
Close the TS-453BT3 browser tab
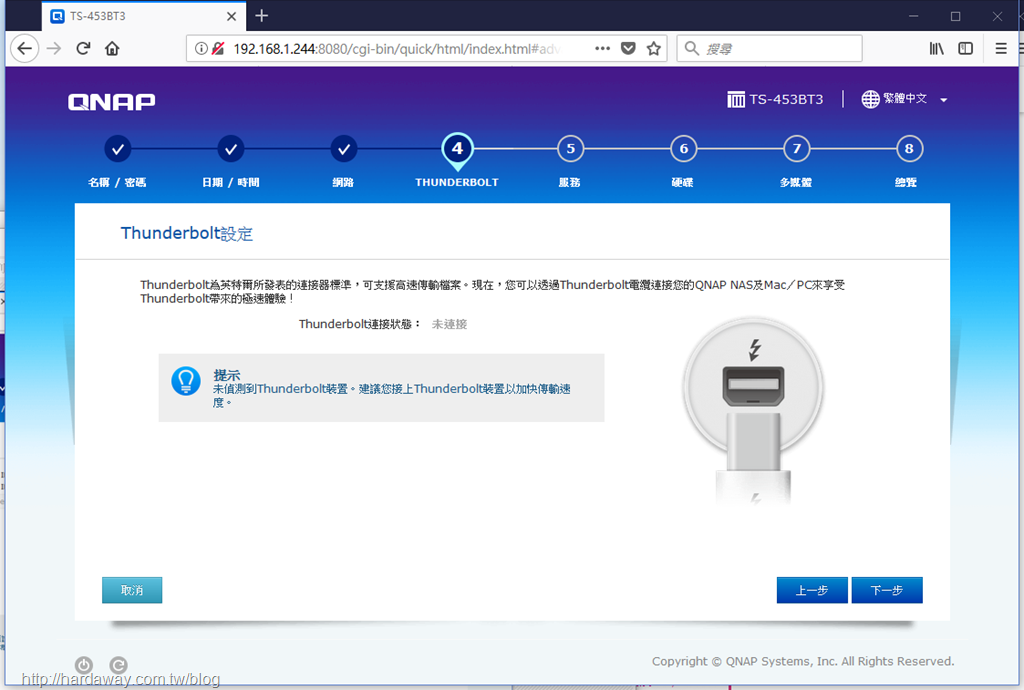[231, 16]
